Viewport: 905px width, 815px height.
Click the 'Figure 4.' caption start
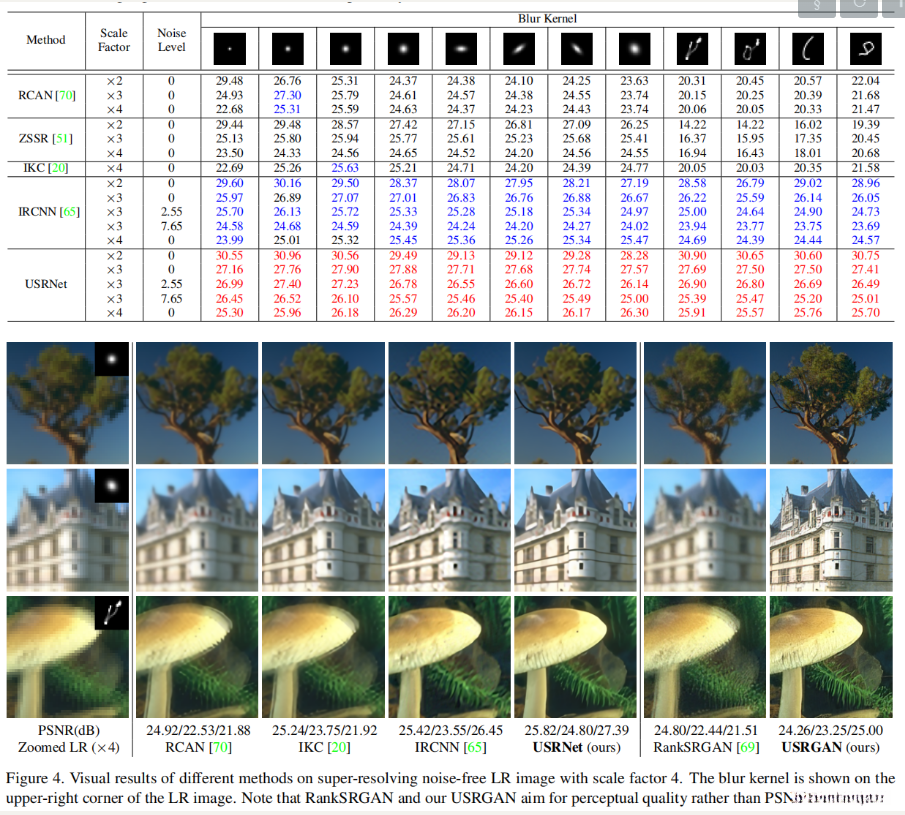[x=34, y=778]
